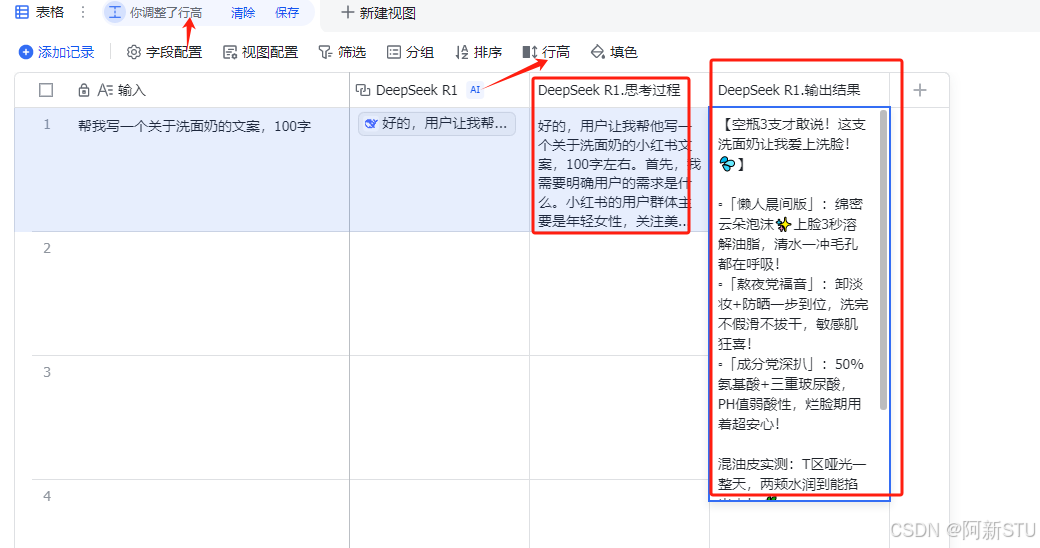Screen dimensions: 1040x548
Task: Click the 添加记录 add record button
Action: 56,52
